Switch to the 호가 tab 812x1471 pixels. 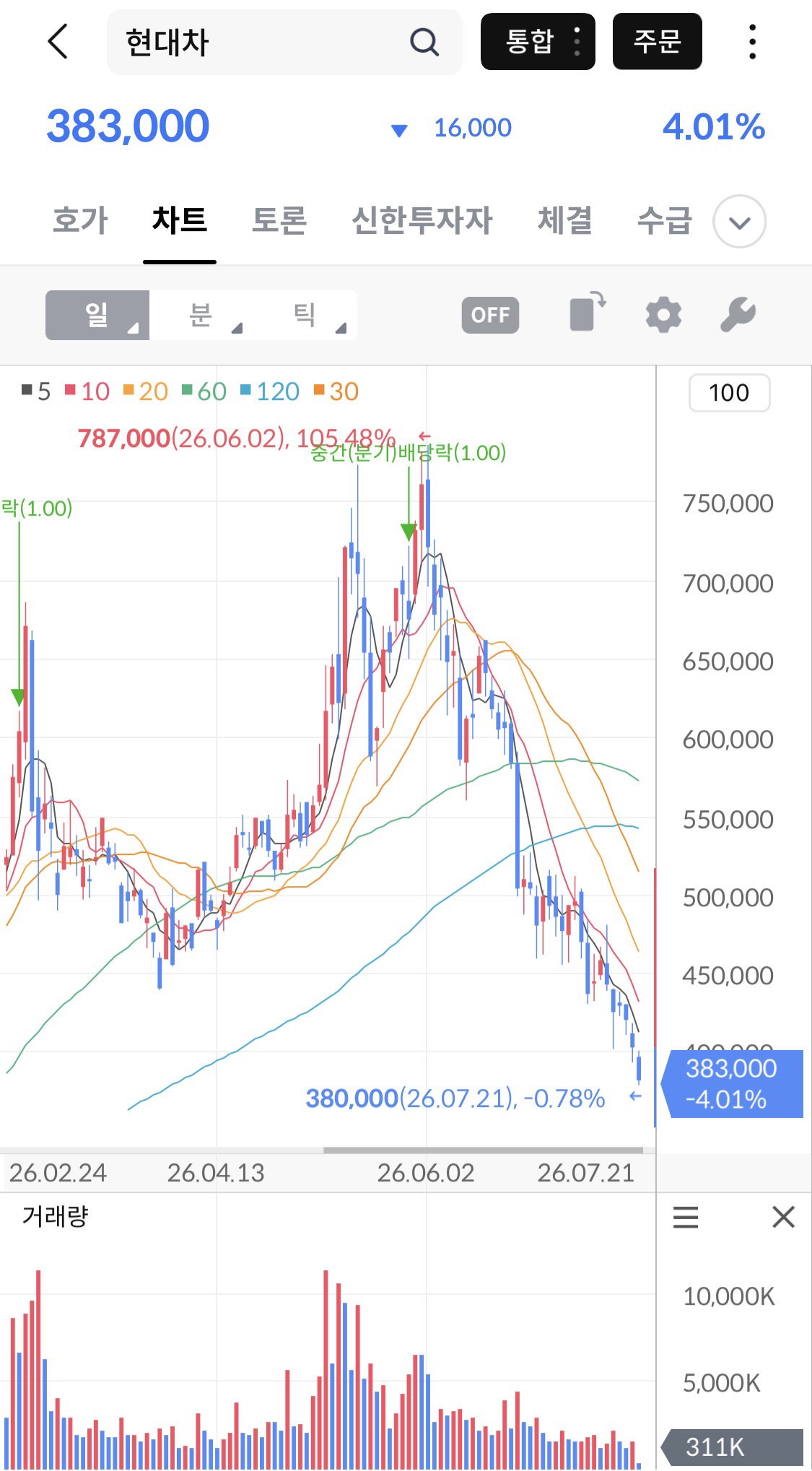coord(80,220)
